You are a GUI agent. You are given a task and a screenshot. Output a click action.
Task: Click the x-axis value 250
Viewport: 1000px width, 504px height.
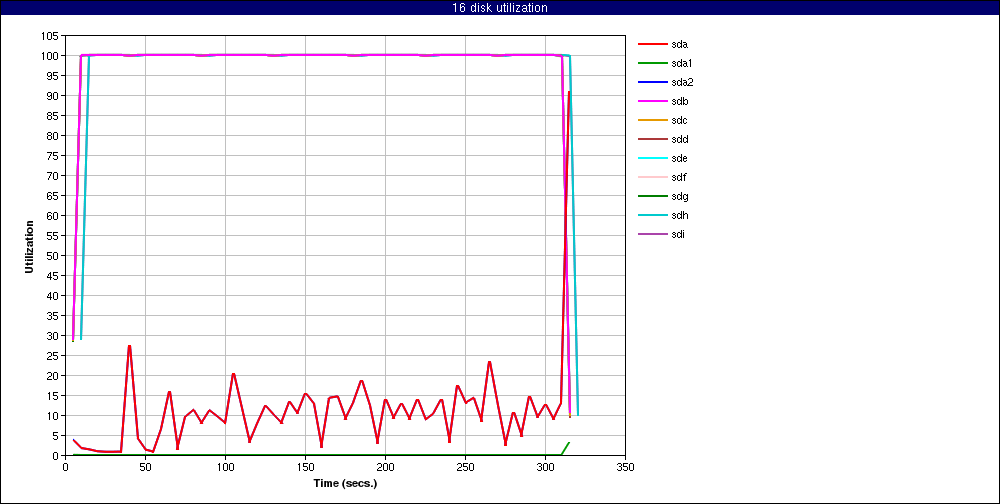(x=465, y=467)
